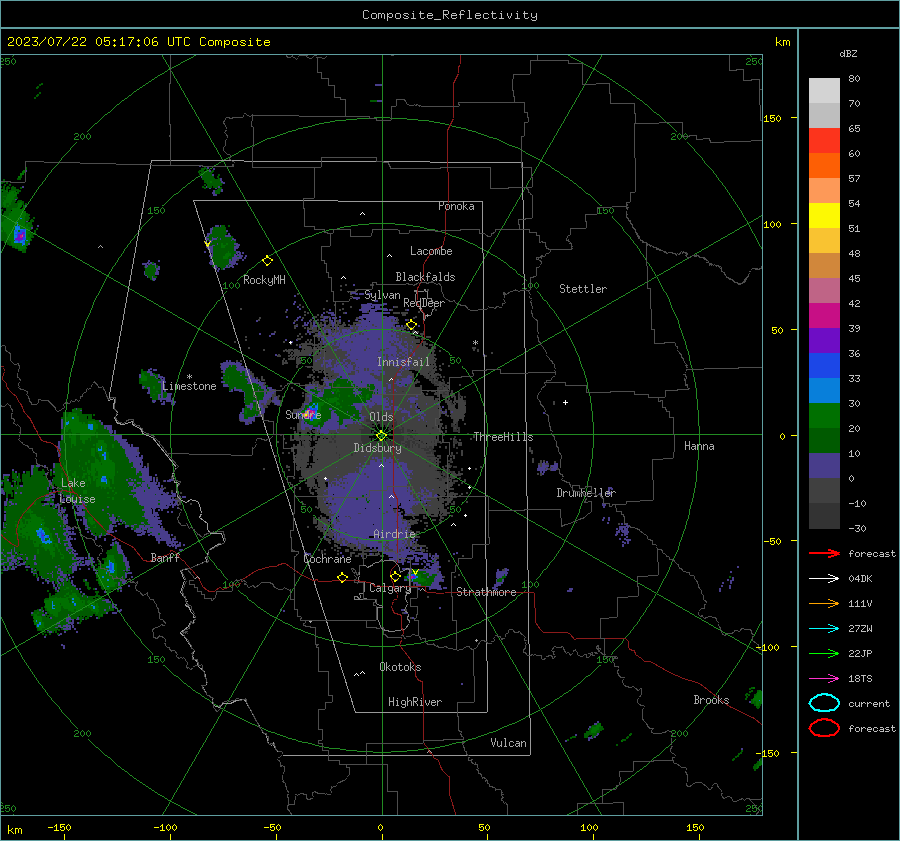
Task: Click the 80-70 dBZ light gray swatch
Action: coord(824,90)
